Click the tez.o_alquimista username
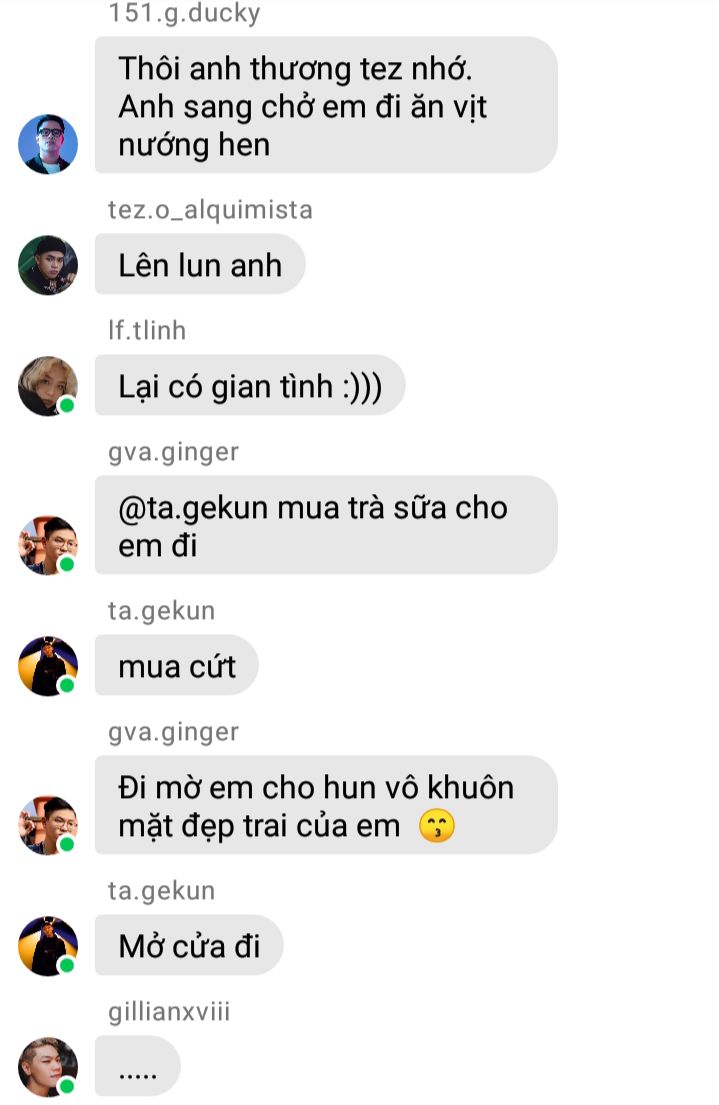The width and height of the screenshot is (719, 1105). point(210,209)
